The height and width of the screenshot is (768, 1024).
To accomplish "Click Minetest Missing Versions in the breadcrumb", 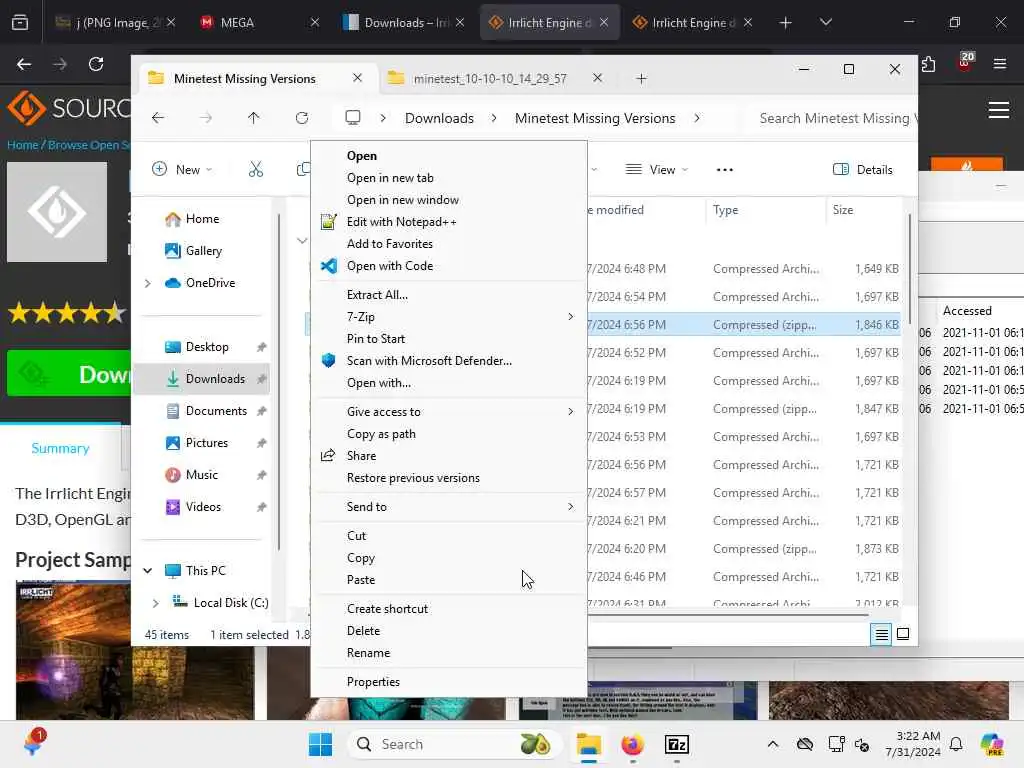I will 595,118.
